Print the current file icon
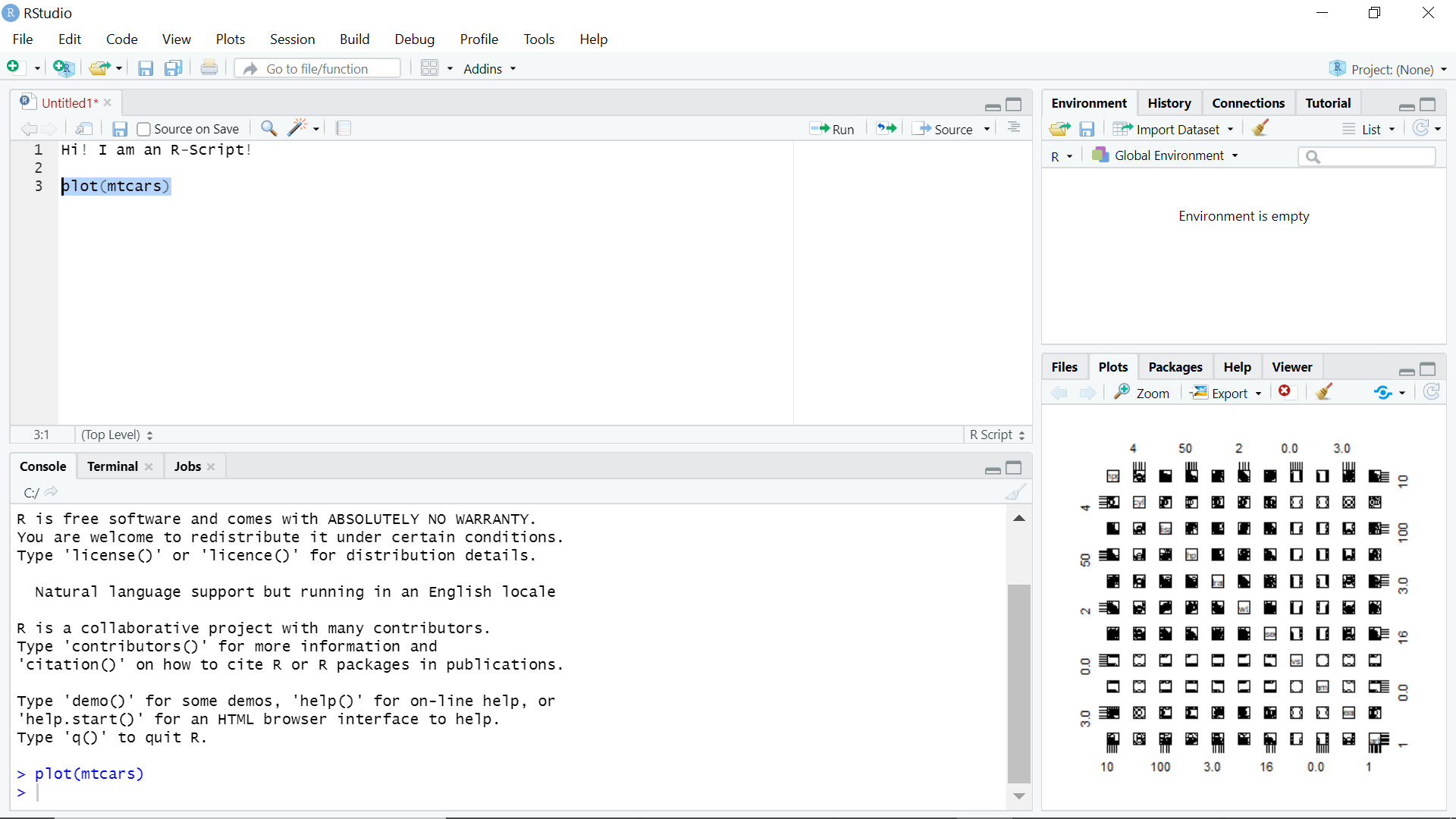Image resolution: width=1456 pixels, height=819 pixels. (x=209, y=68)
